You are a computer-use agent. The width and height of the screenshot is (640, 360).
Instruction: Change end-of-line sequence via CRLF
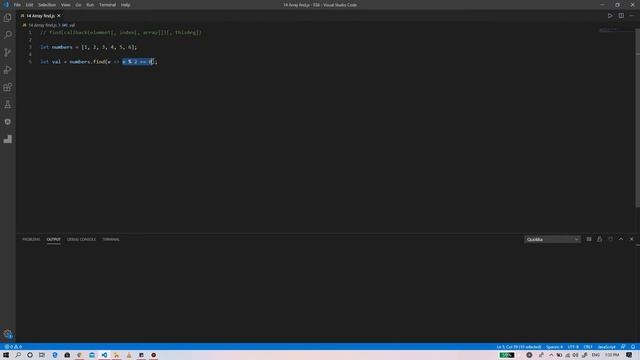click(588, 347)
